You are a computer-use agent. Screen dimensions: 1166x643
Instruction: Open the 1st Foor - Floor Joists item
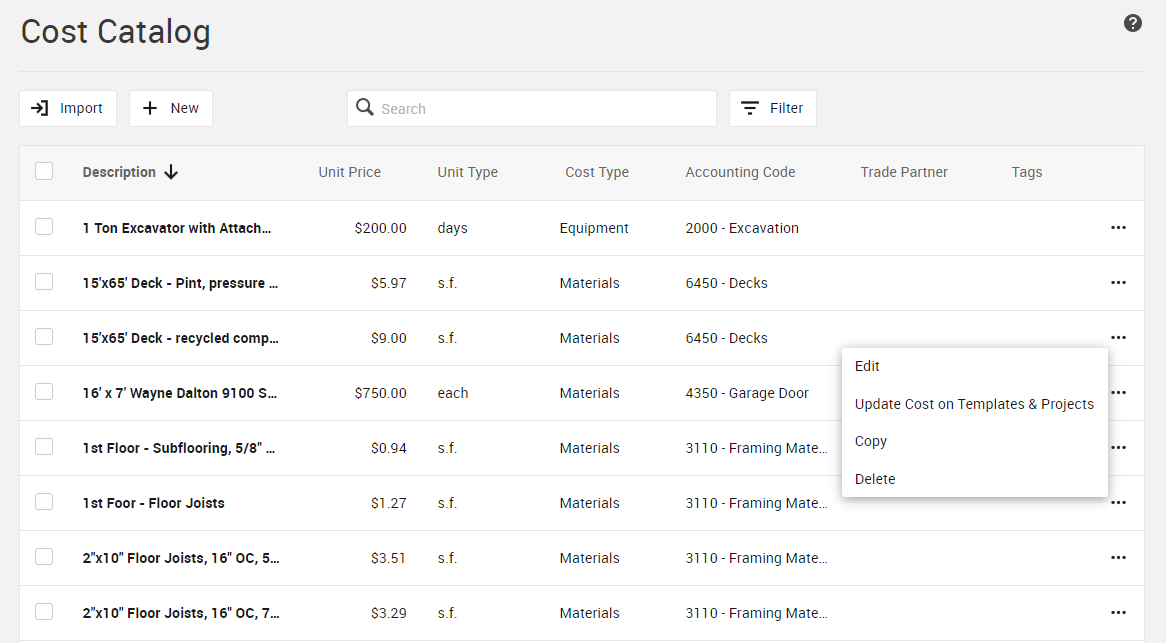pos(153,503)
